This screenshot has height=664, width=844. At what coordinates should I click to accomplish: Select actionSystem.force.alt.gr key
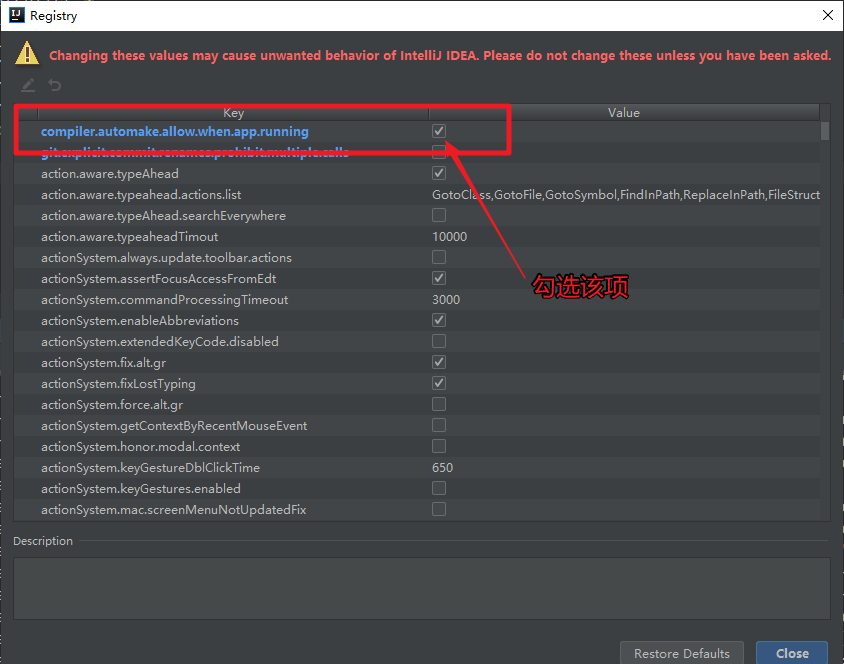click(112, 404)
